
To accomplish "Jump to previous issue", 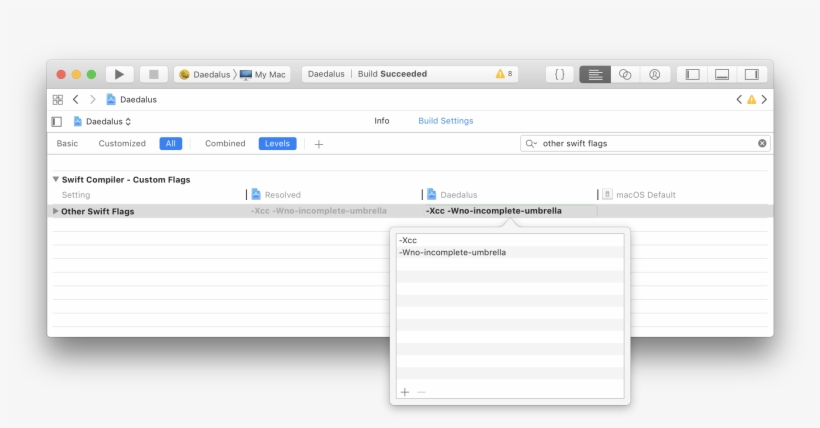I will [739, 99].
